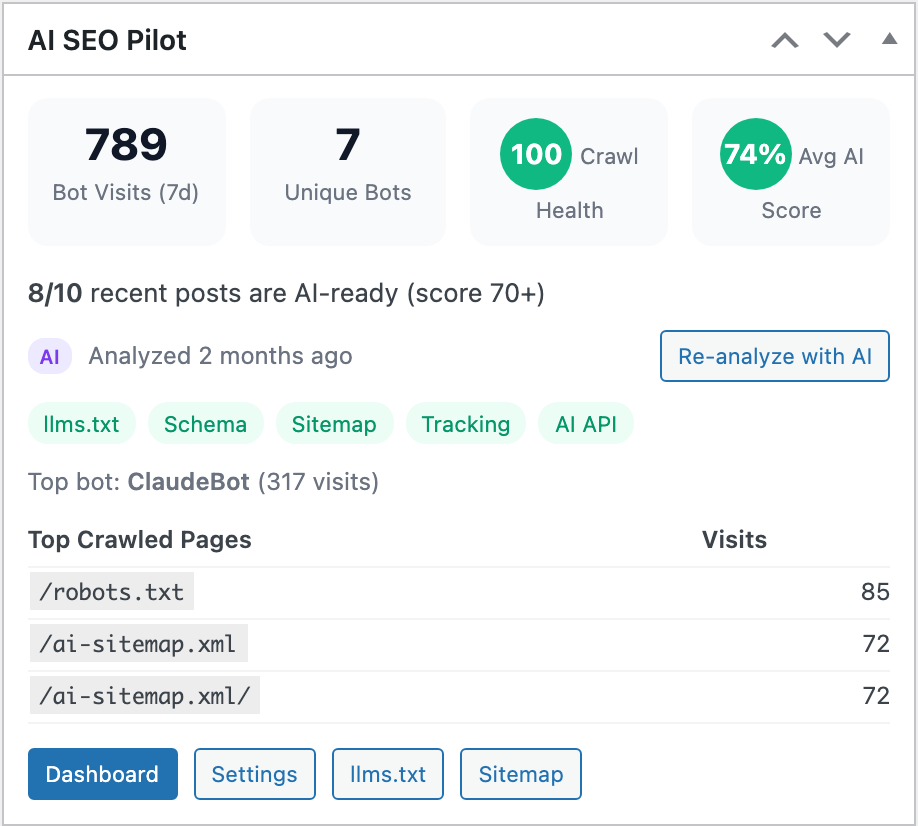This screenshot has width=918, height=826.
Task: Select the Sitemap green status pill
Action: (x=334, y=423)
